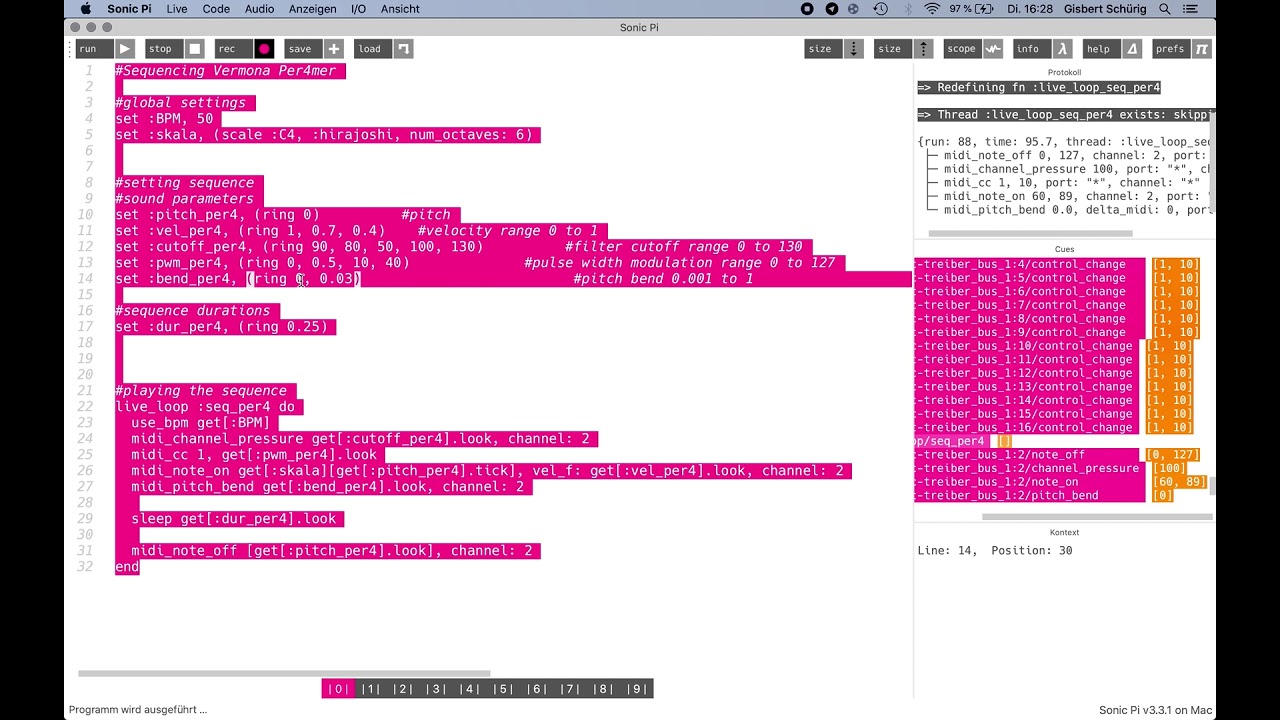Switch to buffer tab 3

[x=436, y=688]
